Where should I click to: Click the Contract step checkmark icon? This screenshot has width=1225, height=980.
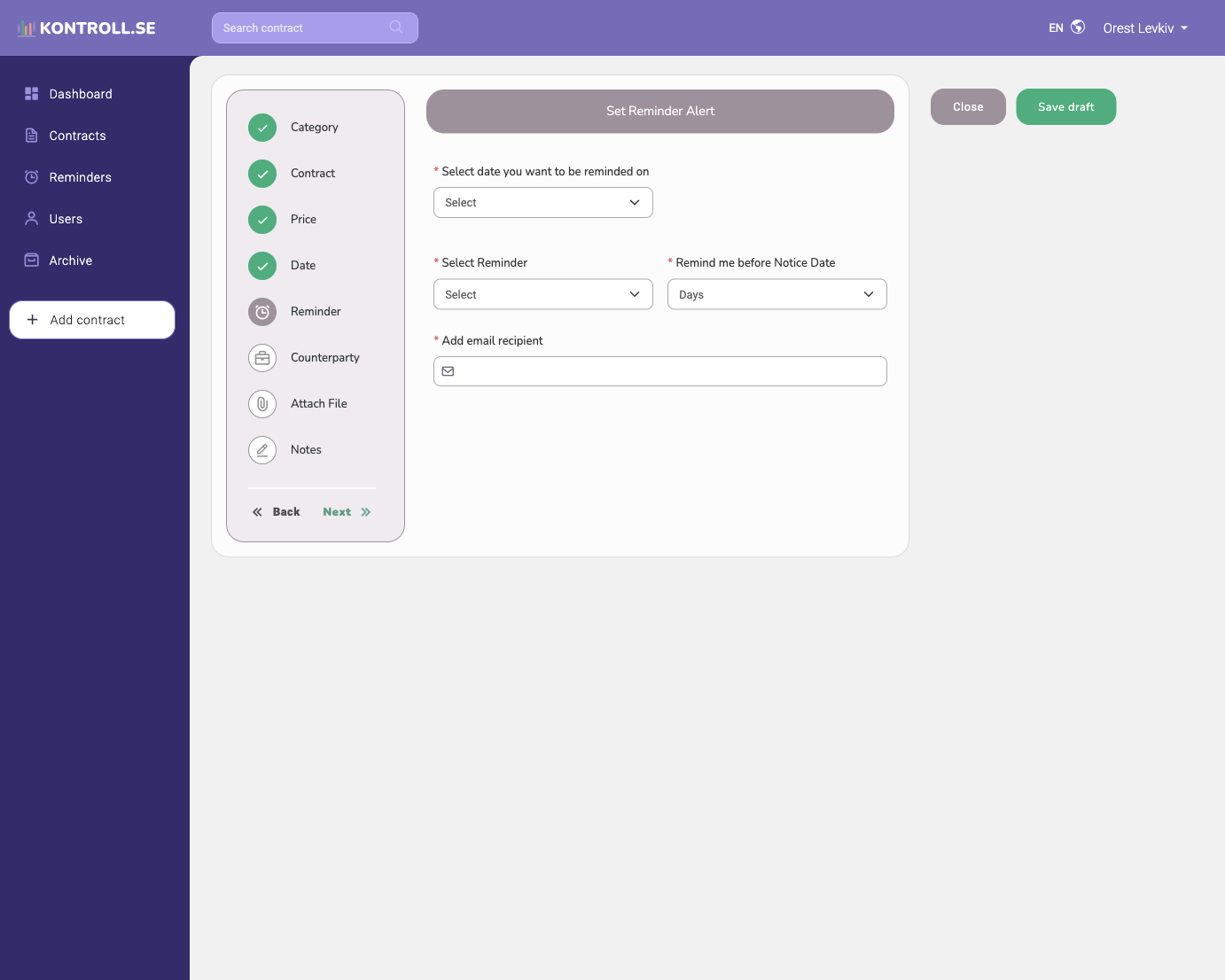pos(262,174)
